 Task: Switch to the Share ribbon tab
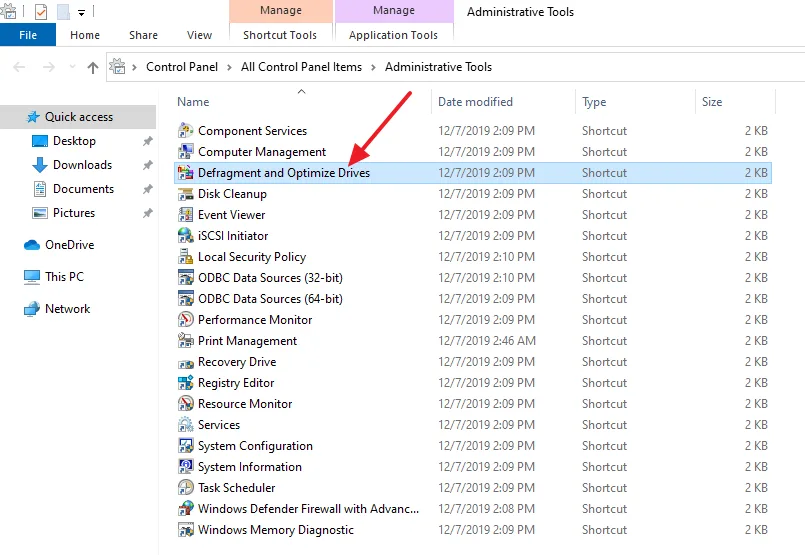(x=144, y=35)
